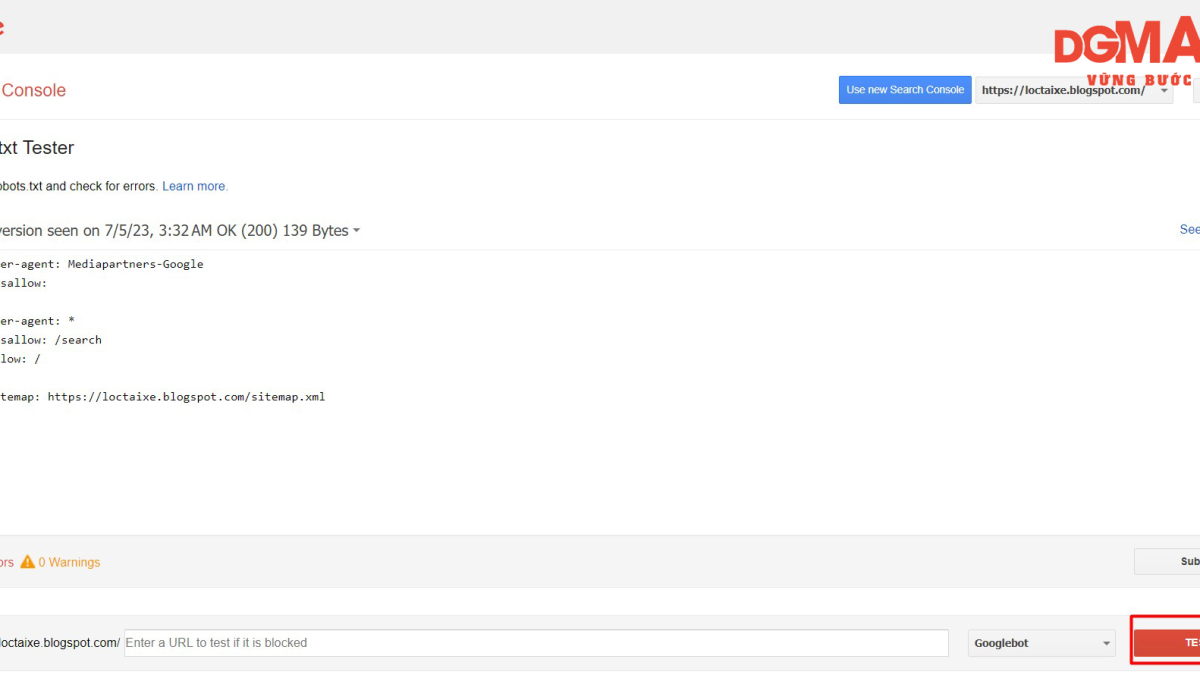Image resolution: width=1200 pixels, height=675 pixels.
Task: Click the Sitemap URL line in robots.txt
Action: tap(162, 397)
